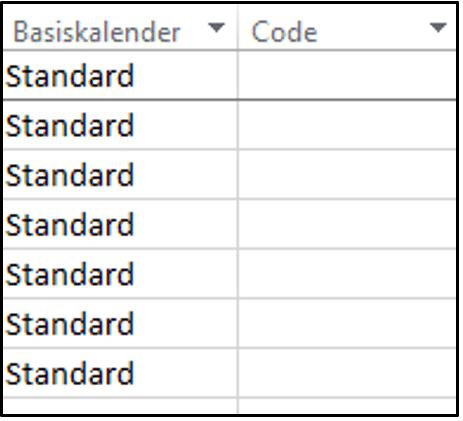Viewport: 463px width, 421px height.
Task: Select the seventh row's Standard calendar cell
Action: pyautogui.click(x=120, y=373)
